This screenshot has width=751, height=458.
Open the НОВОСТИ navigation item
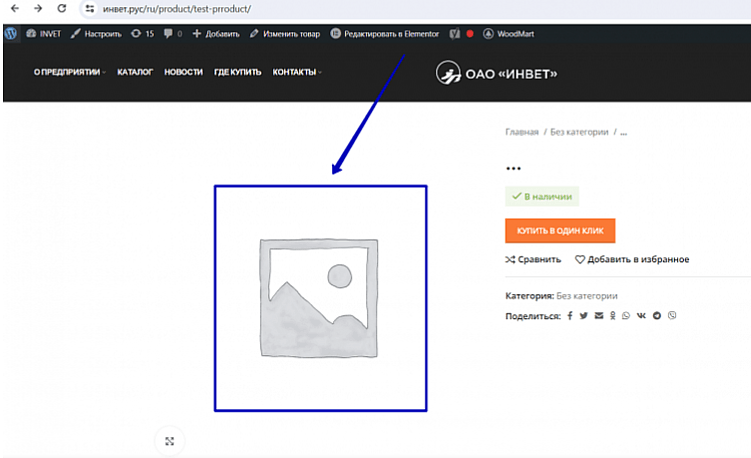click(x=183, y=72)
